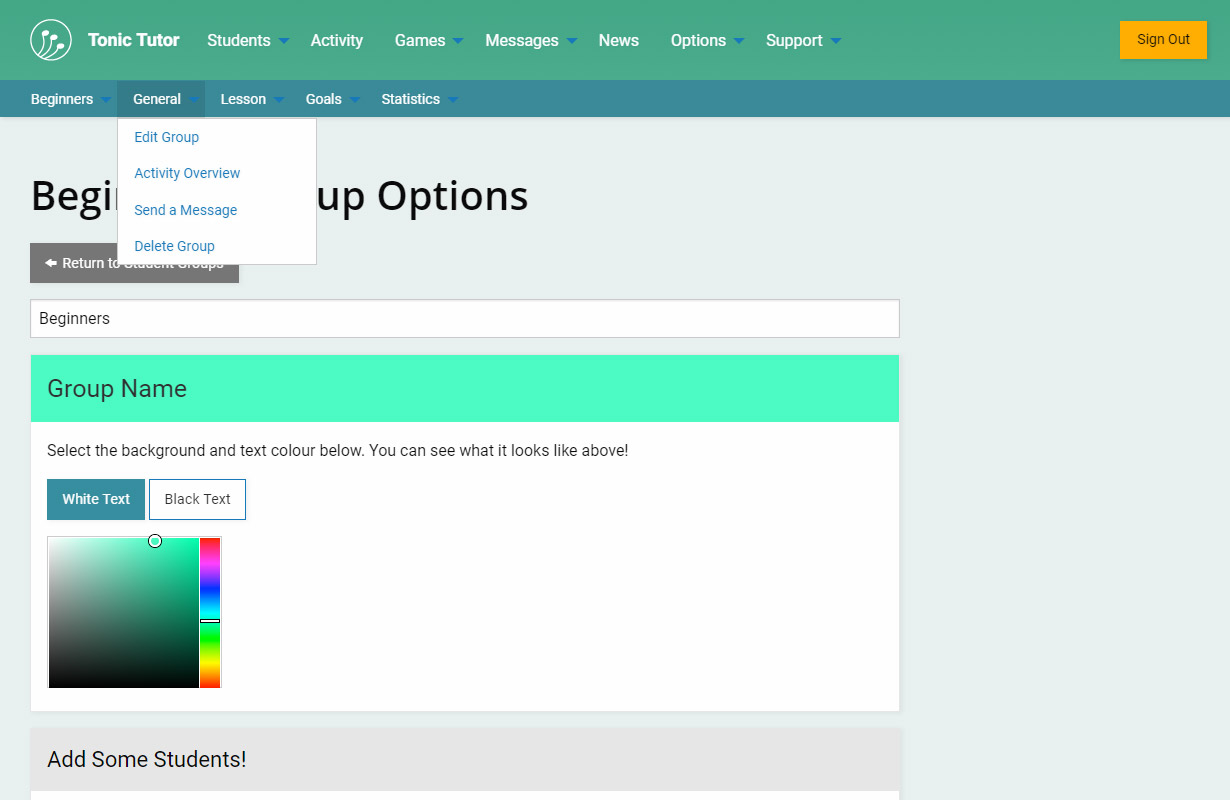Click the rainbow hue slider bar
1230x800 pixels.
[x=209, y=612]
